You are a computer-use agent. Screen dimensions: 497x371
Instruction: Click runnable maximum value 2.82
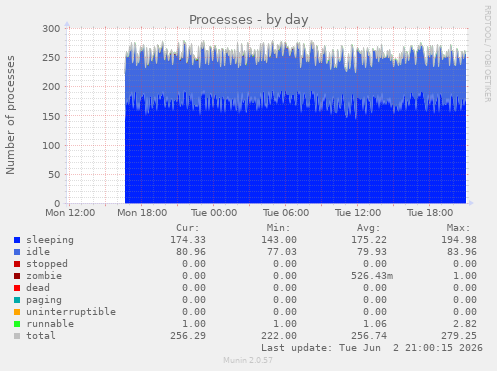pos(465,324)
